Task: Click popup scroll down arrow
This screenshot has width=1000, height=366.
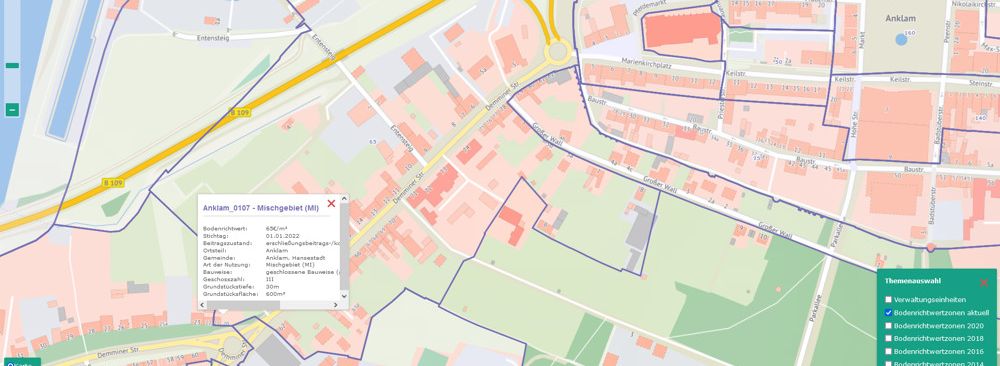Action: 344,296
